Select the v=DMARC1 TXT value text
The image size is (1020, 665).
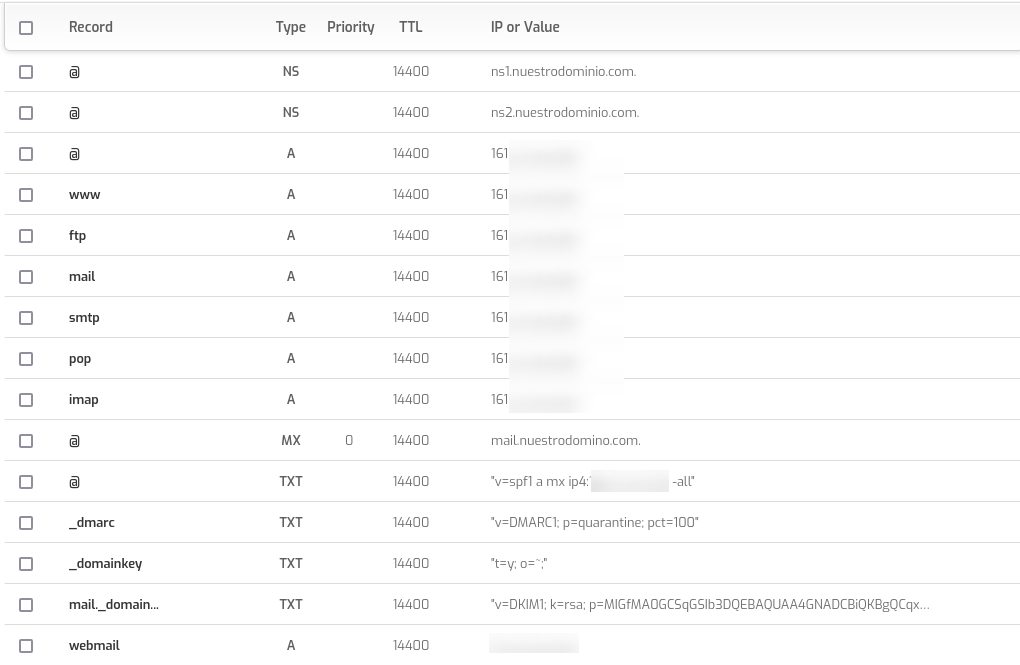(594, 522)
